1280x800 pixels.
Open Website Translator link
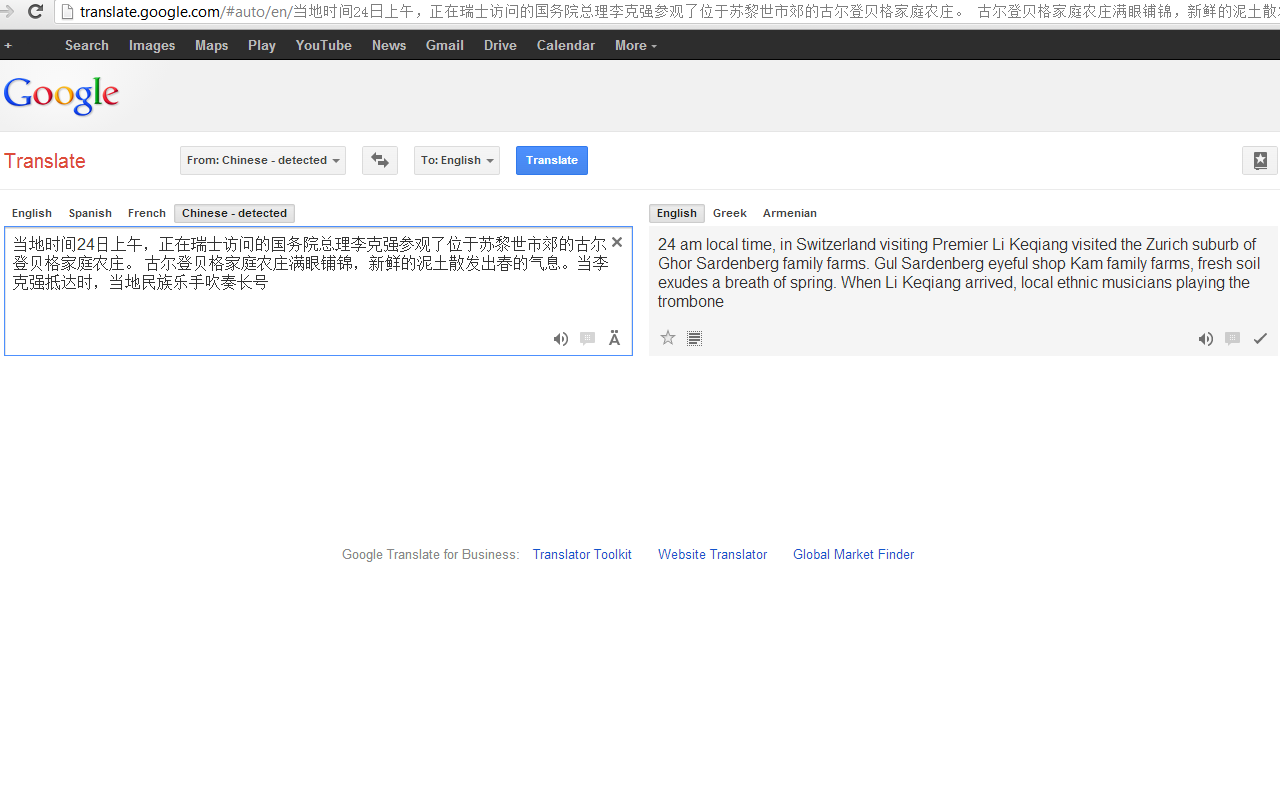(712, 554)
